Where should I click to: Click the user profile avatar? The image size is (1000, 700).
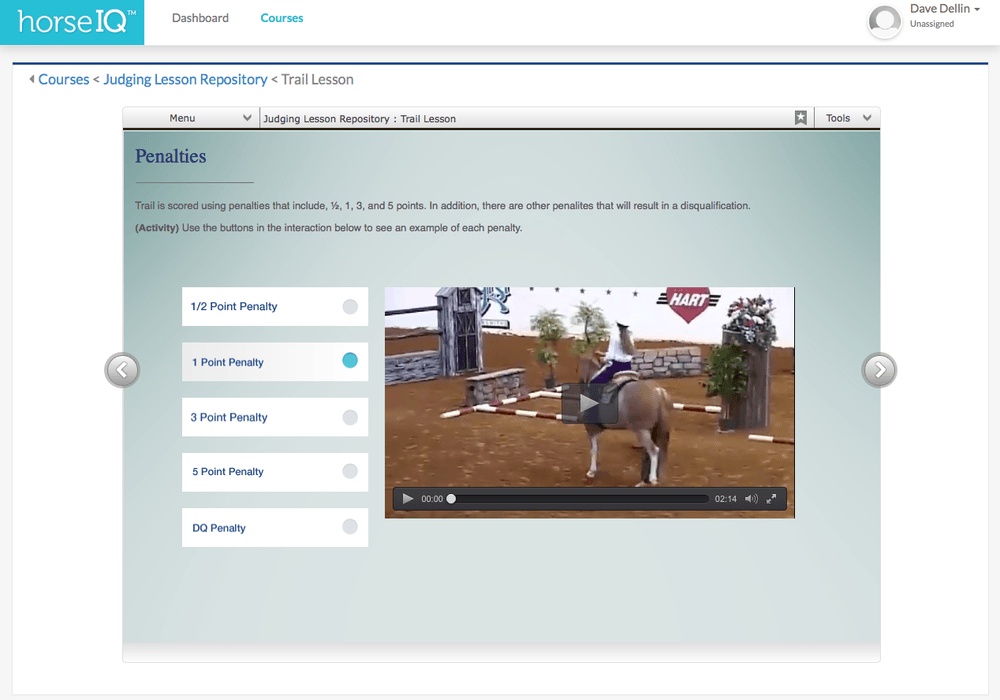point(885,21)
